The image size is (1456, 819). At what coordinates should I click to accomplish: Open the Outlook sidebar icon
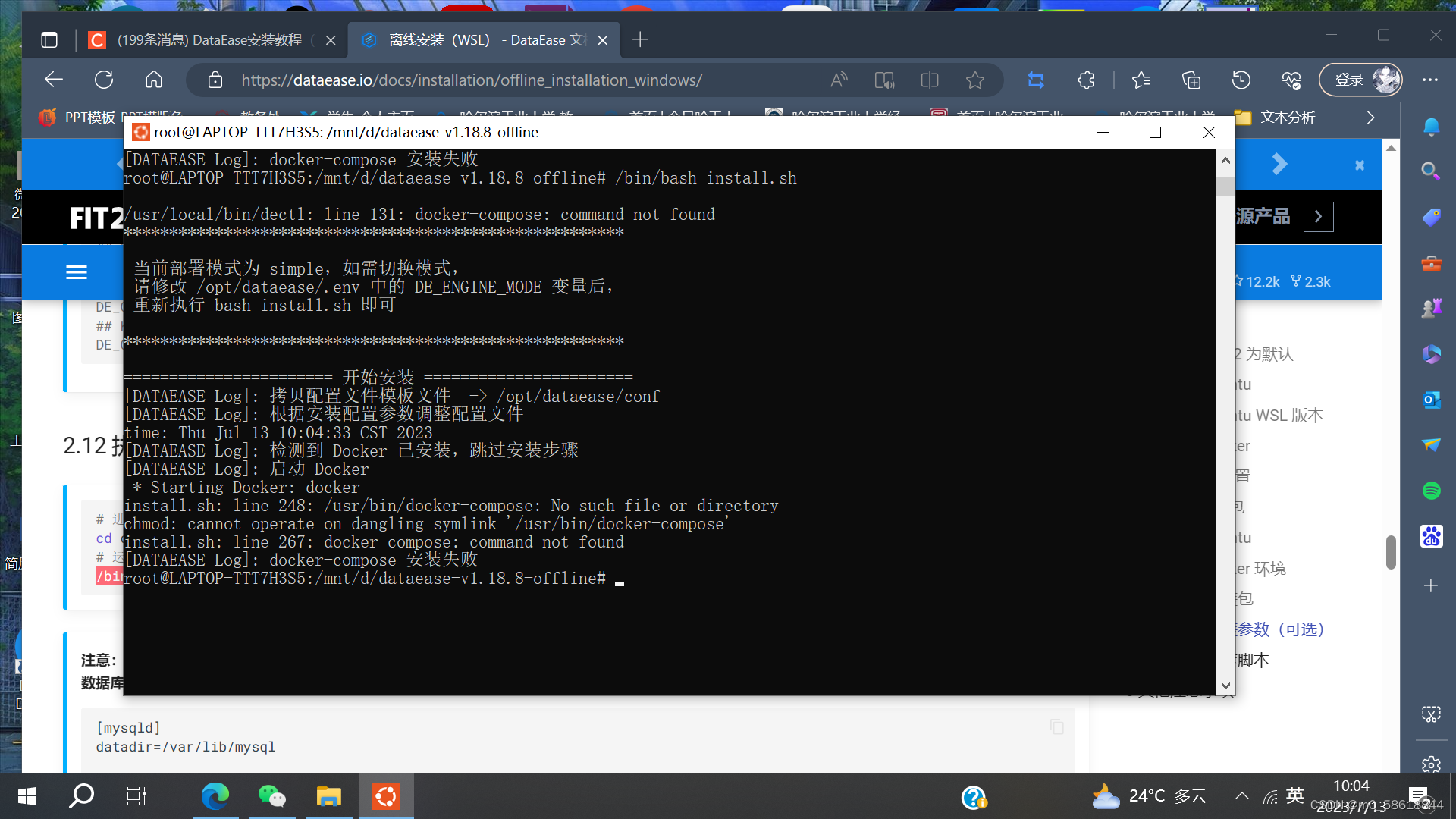(1432, 400)
